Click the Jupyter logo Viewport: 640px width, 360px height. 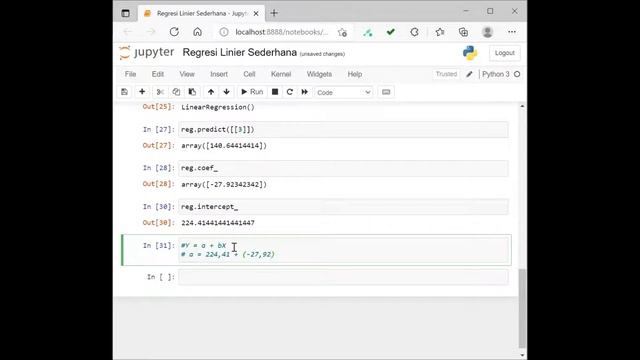(x=147, y=53)
